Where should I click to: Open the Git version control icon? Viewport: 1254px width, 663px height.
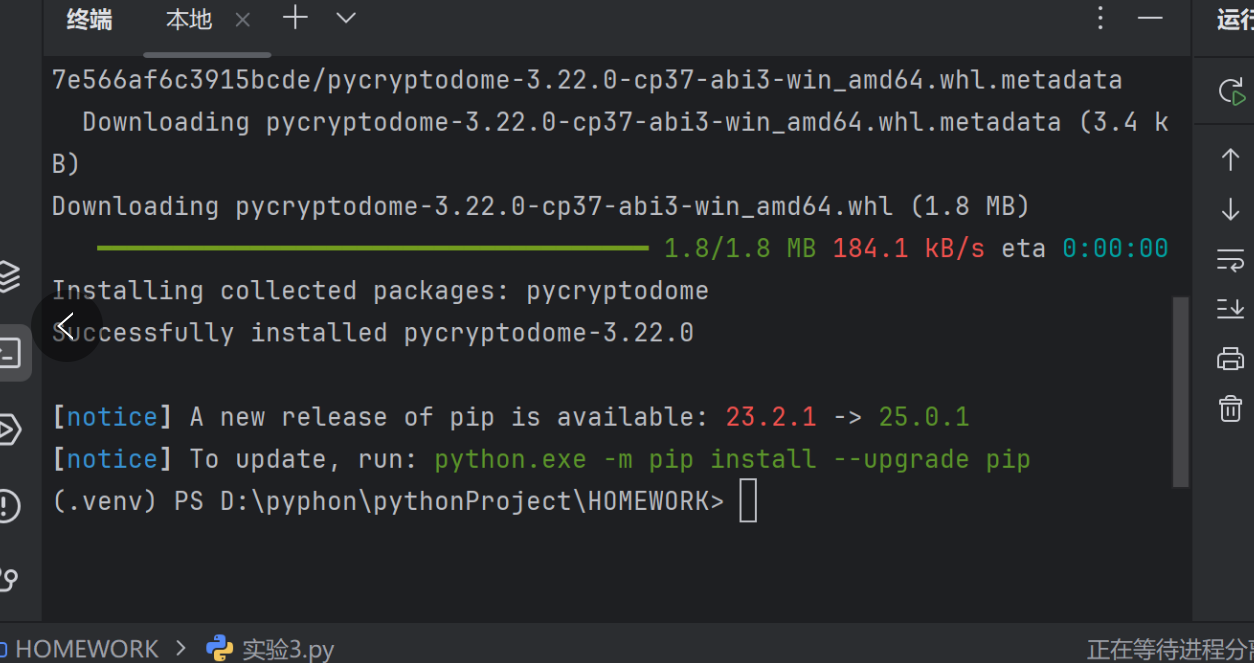click(x=9, y=579)
